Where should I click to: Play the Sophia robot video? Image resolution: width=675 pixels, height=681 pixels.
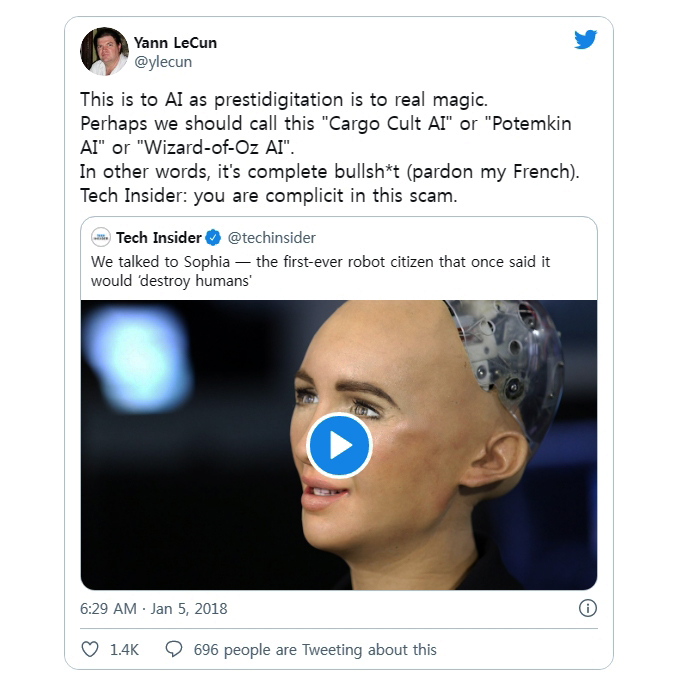point(339,445)
